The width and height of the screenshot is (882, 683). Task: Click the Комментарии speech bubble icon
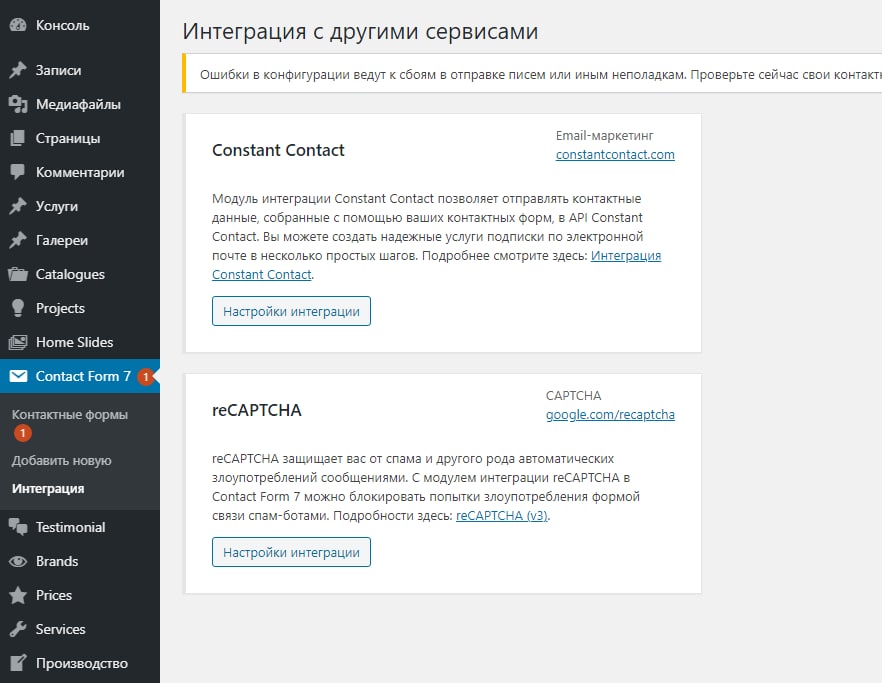(17, 173)
